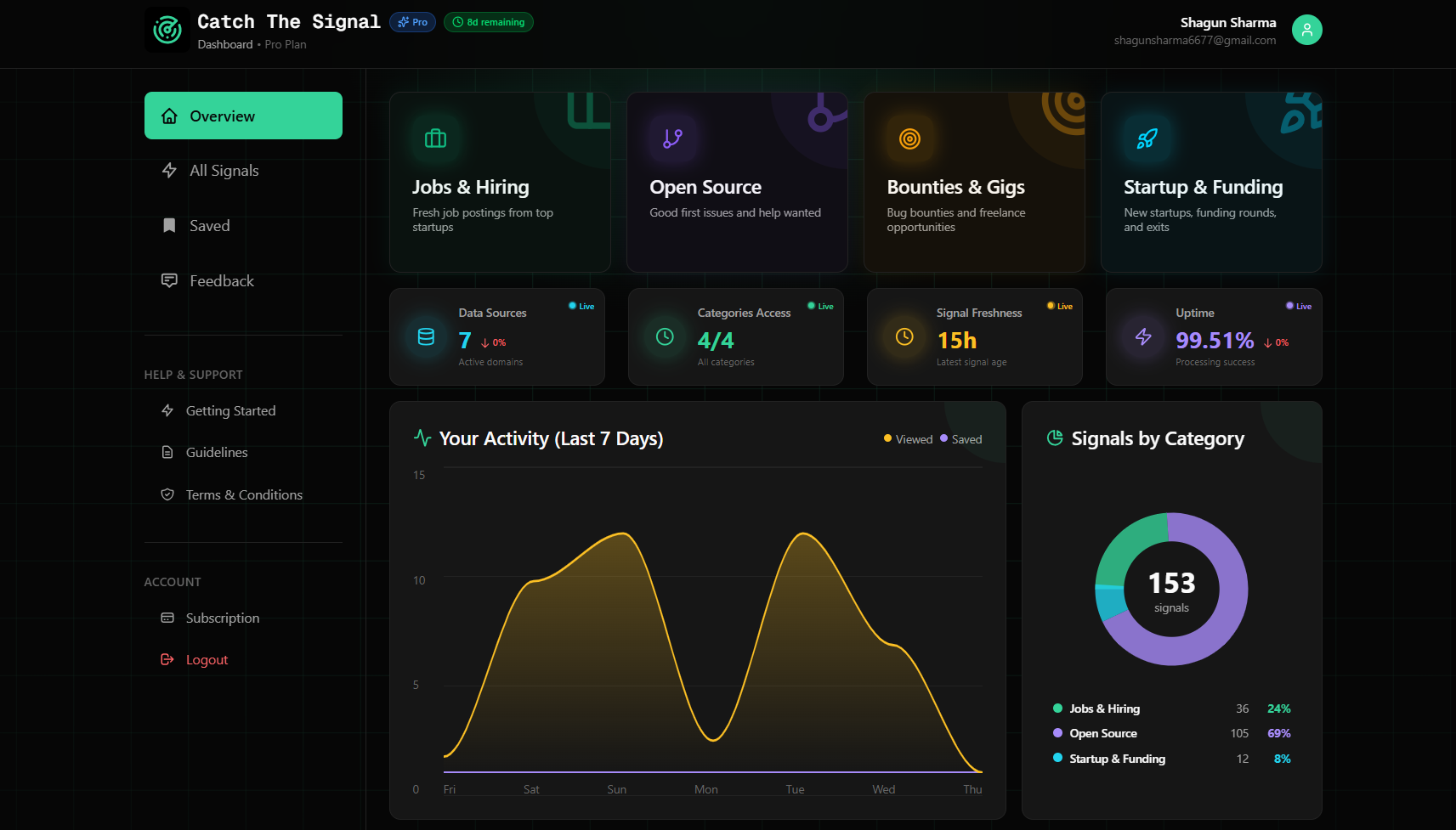Viewport: 1456px width, 830px height.
Task: Click the target icon on Bounties & Gigs card
Action: [x=909, y=137]
